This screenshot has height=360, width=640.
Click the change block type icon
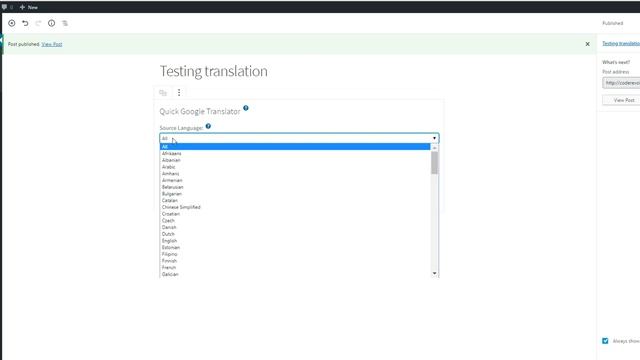pos(163,93)
